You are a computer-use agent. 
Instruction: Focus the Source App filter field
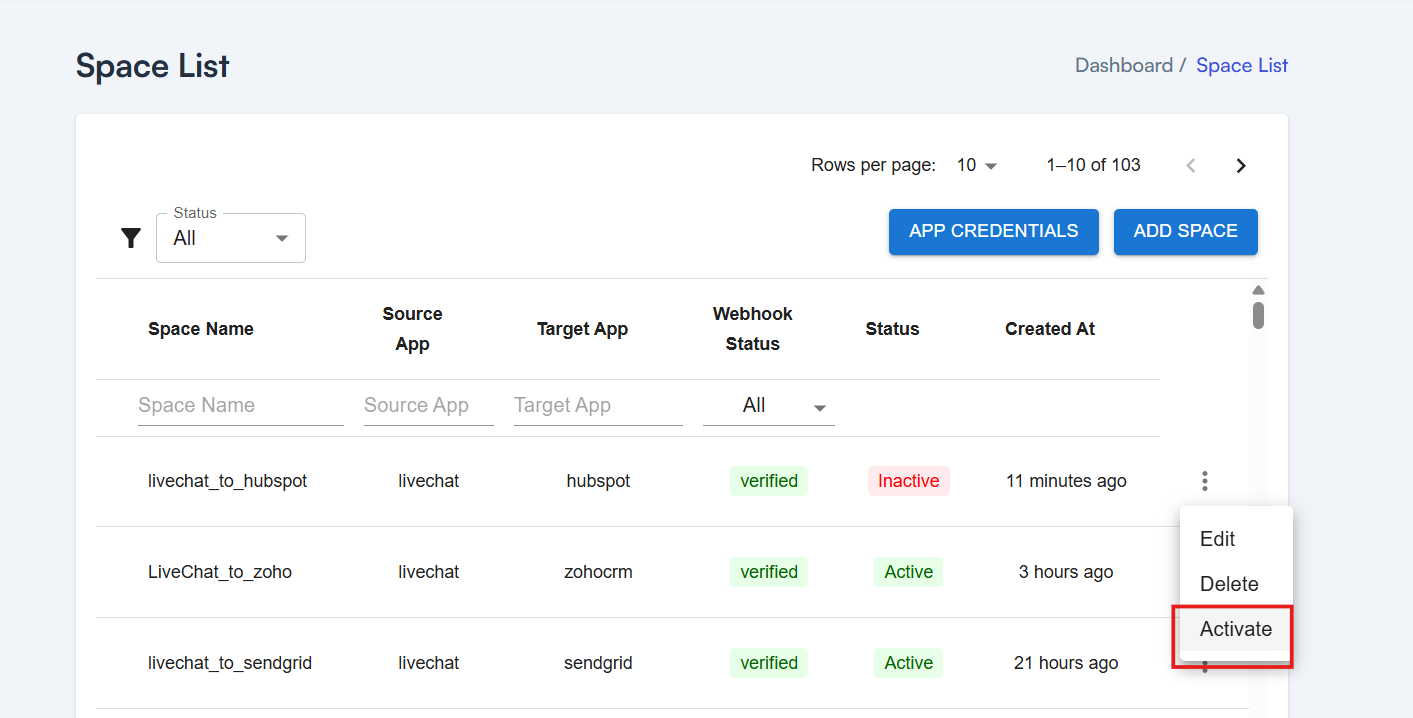pos(429,405)
